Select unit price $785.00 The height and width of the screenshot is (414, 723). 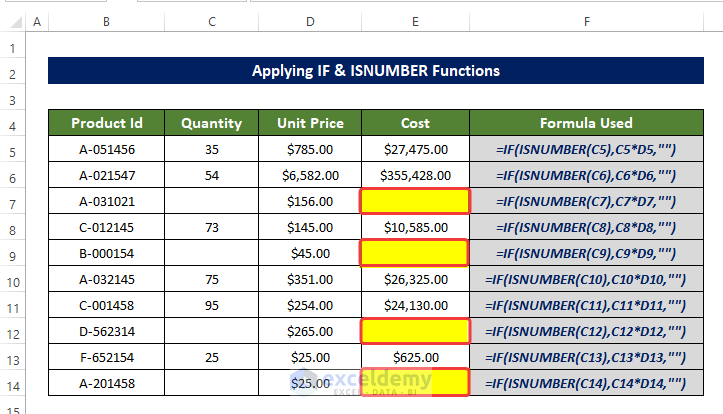tap(310, 149)
